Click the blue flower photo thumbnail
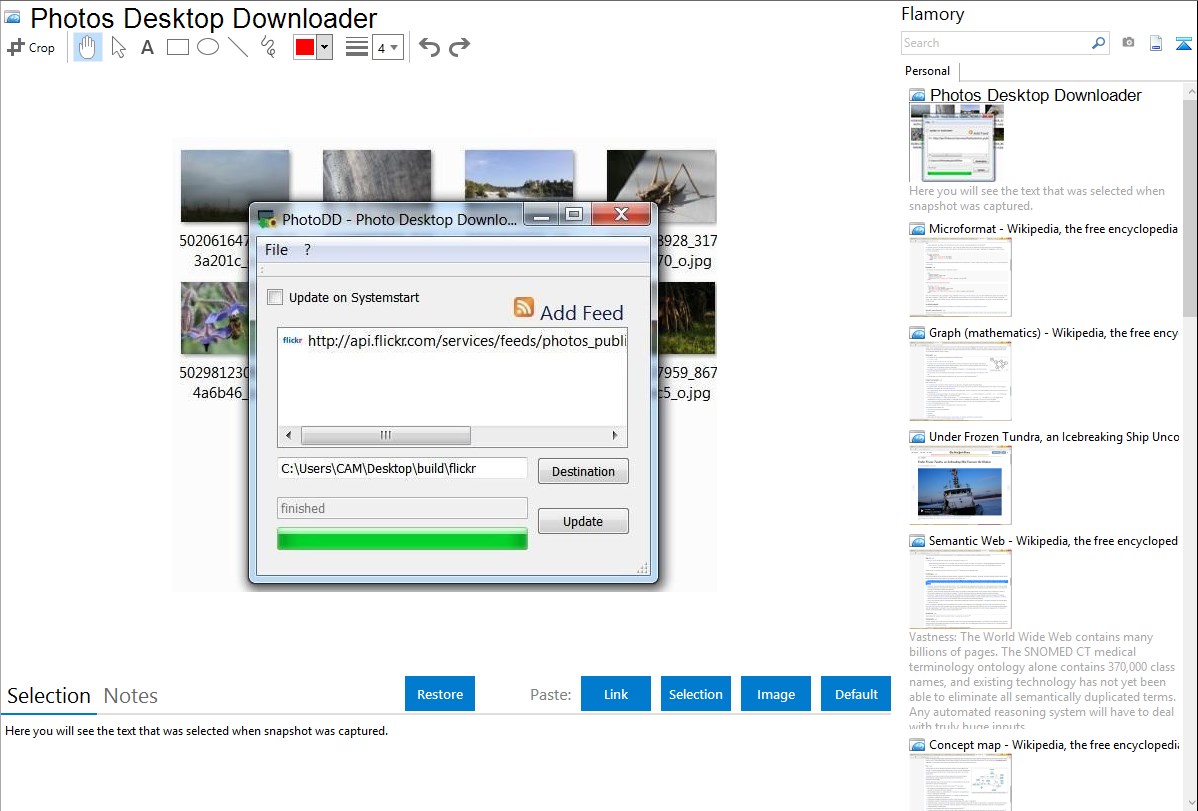1198x811 pixels. (x=215, y=318)
